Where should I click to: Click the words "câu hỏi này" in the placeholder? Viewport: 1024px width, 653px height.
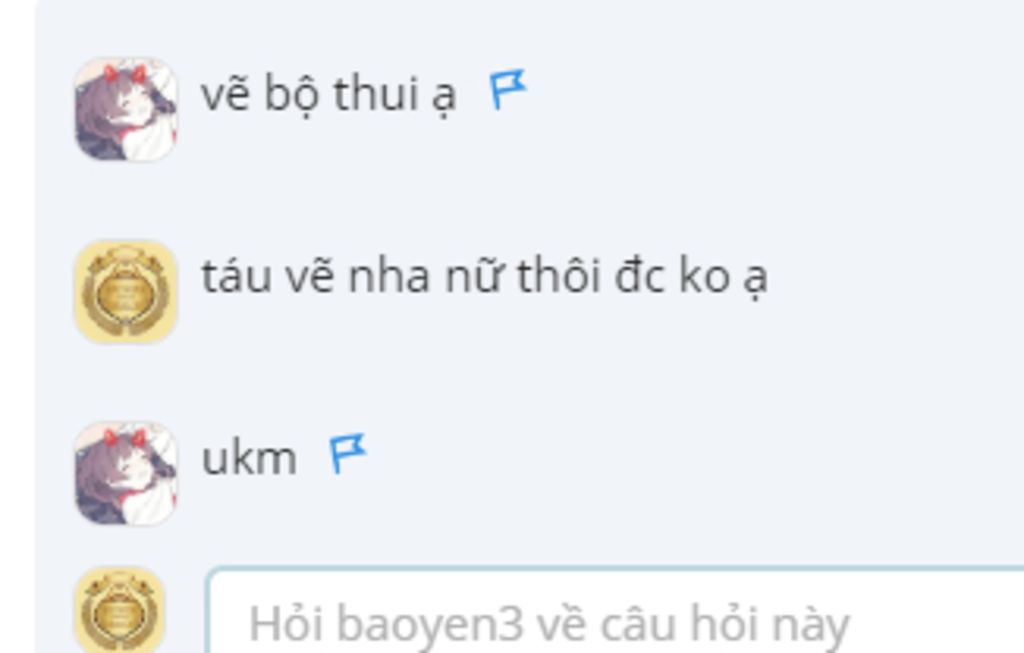pos(725,624)
